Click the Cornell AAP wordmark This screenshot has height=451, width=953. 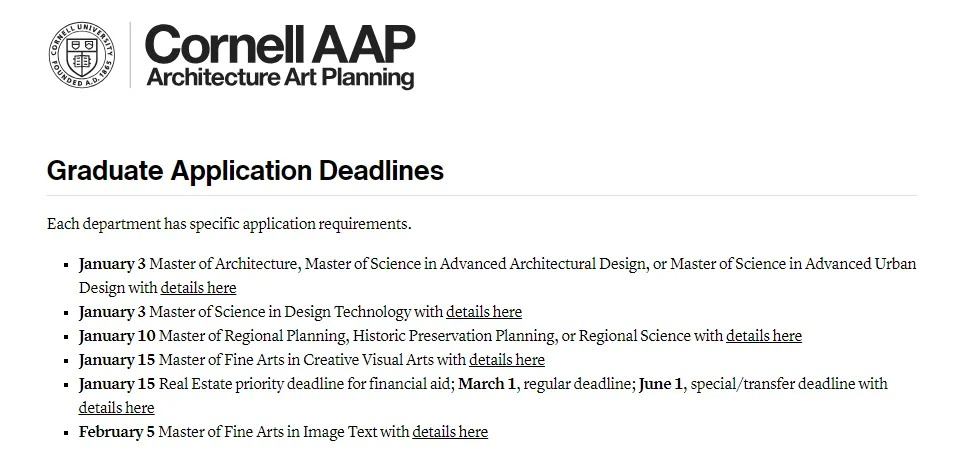pyautogui.click(x=279, y=43)
